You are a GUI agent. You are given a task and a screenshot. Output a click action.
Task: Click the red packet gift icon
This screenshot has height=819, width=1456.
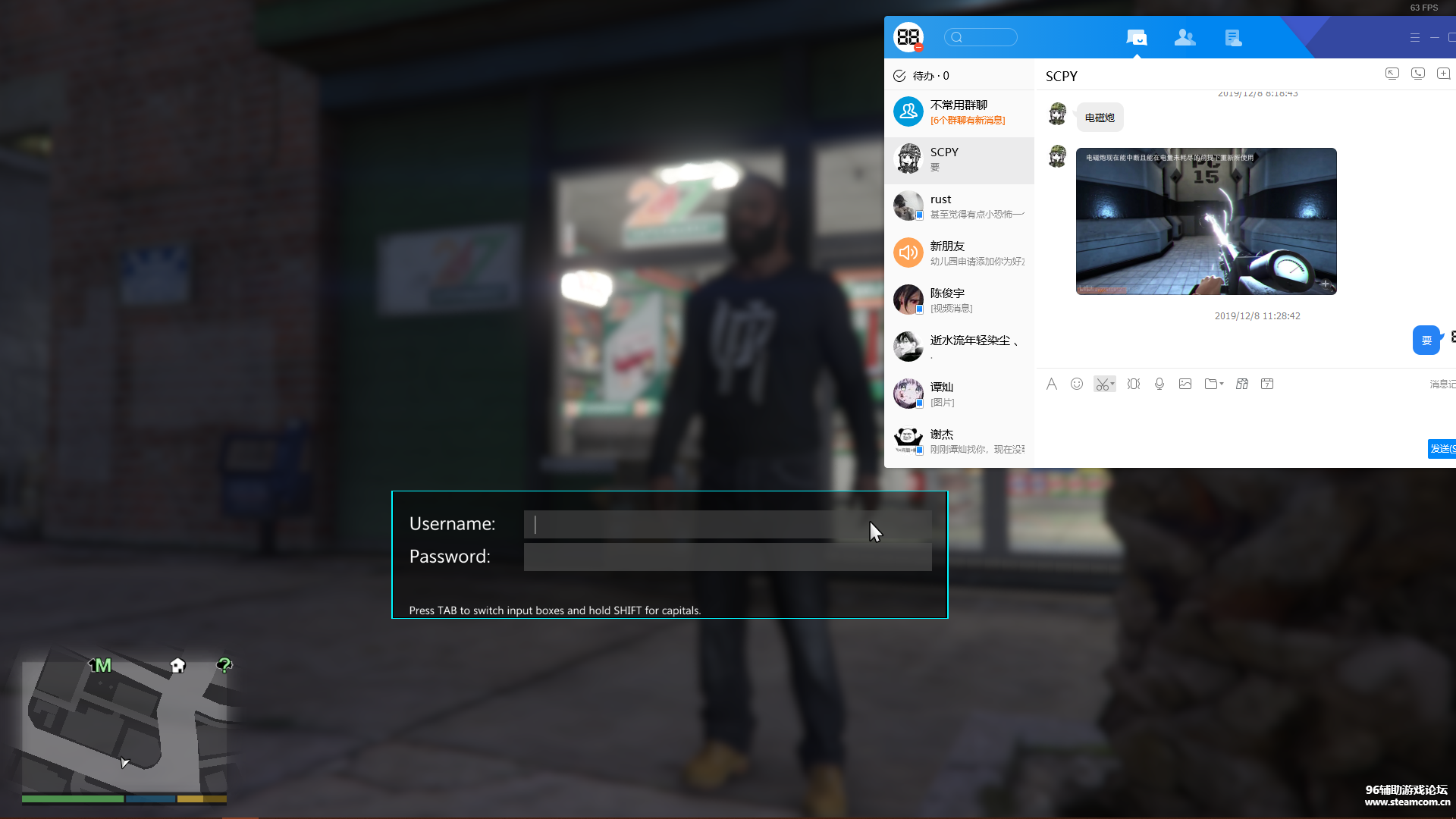click(x=1241, y=384)
